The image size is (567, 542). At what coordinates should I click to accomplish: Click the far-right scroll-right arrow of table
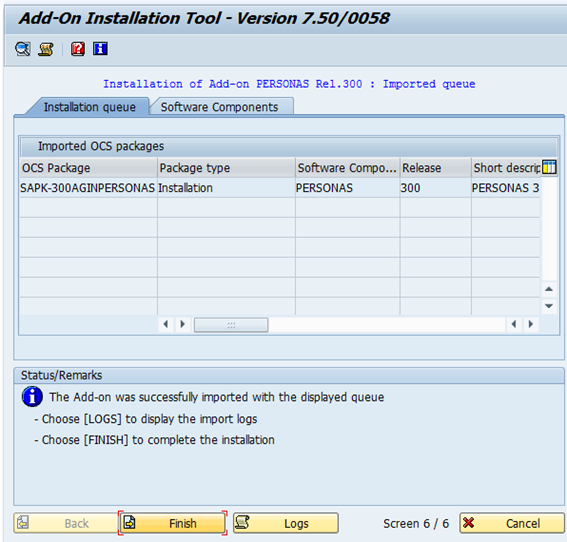tap(531, 324)
